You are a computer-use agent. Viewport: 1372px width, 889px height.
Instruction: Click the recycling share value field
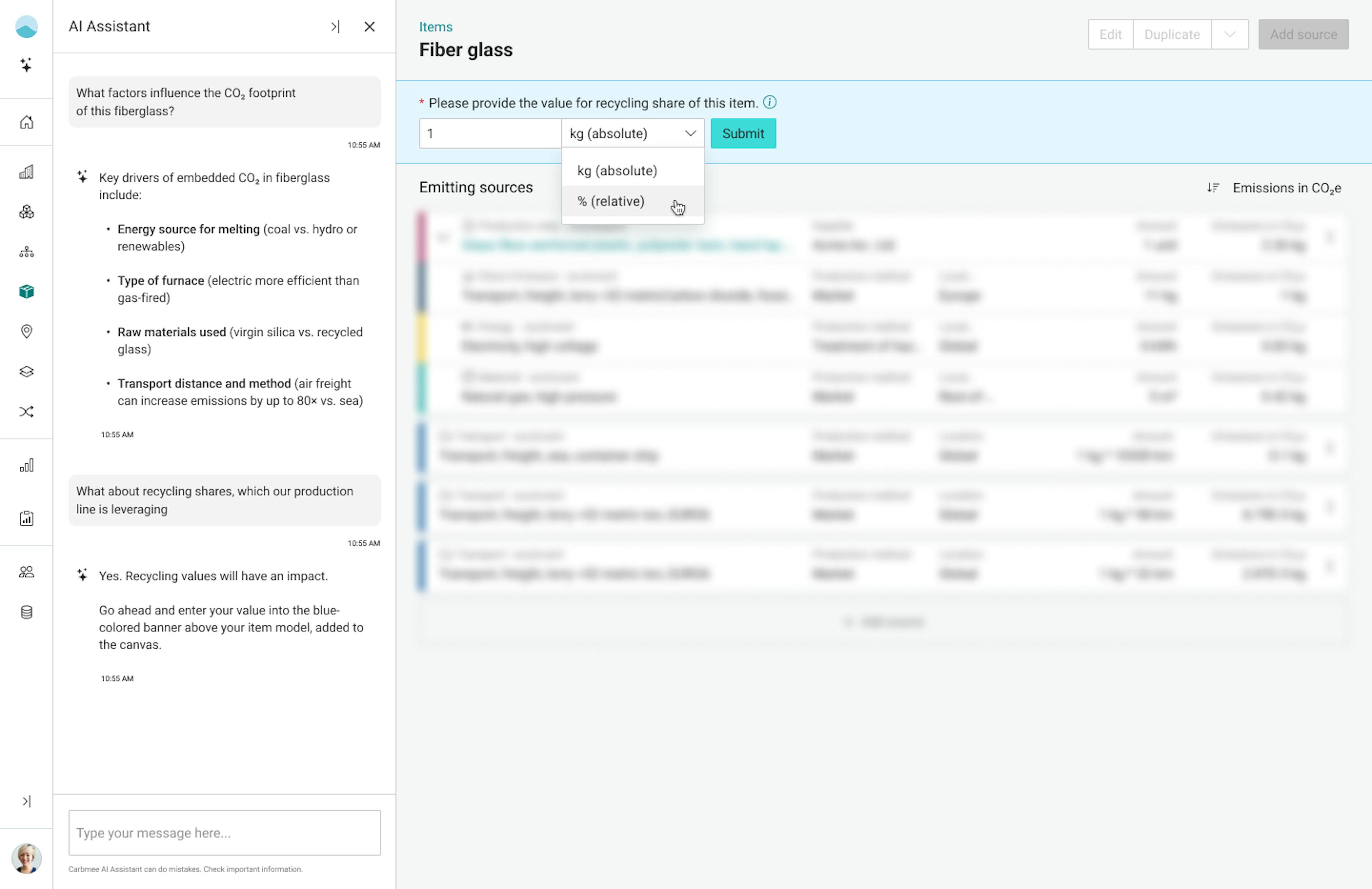(x=490, y=134)
